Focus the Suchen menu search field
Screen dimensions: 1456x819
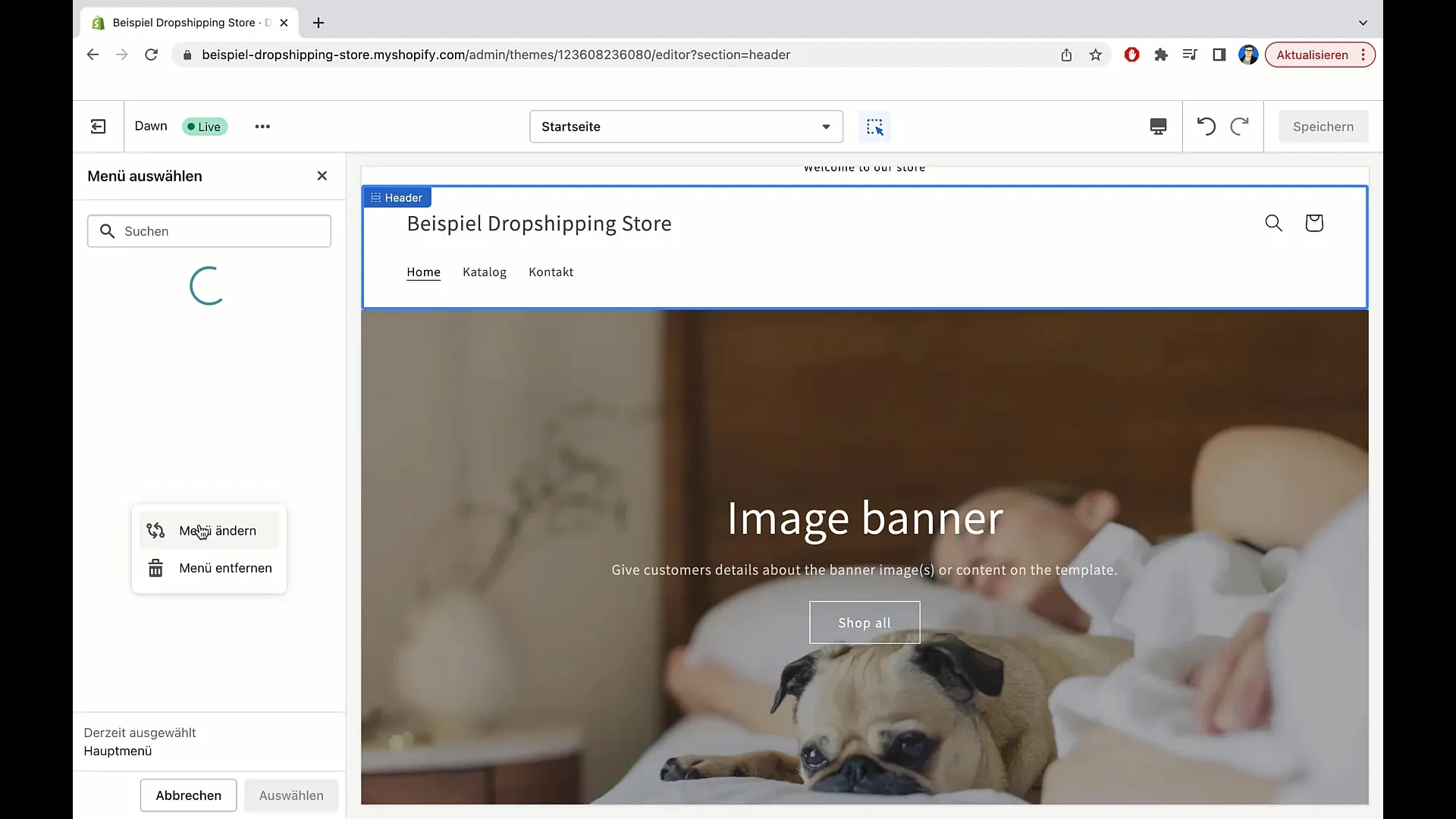209,231
